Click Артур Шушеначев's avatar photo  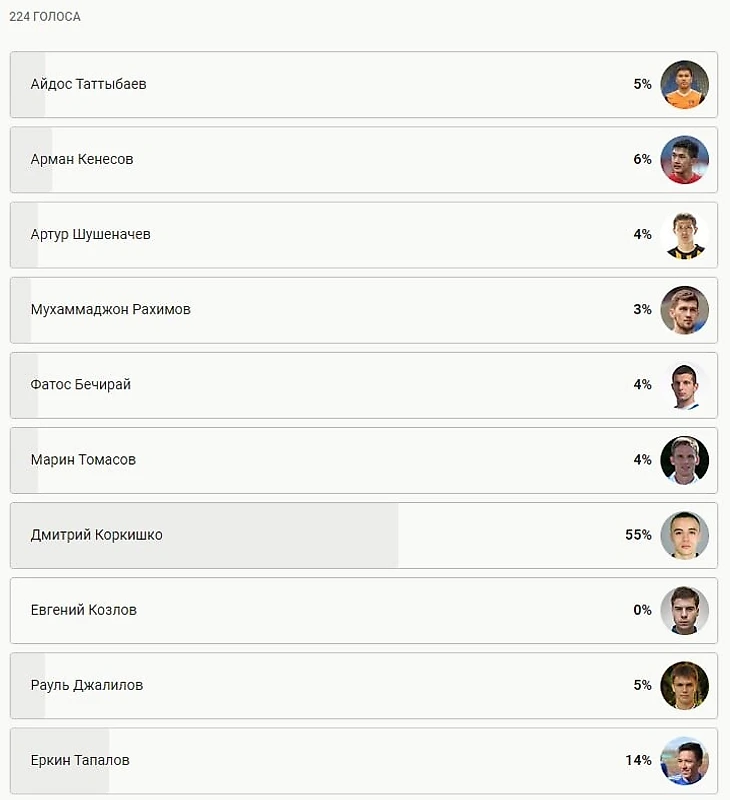tap(684, 235)
